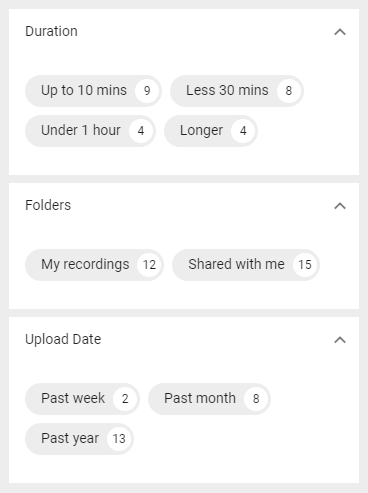
Task: Click the count badge 2 on Past week
Action: pos(125,399)
